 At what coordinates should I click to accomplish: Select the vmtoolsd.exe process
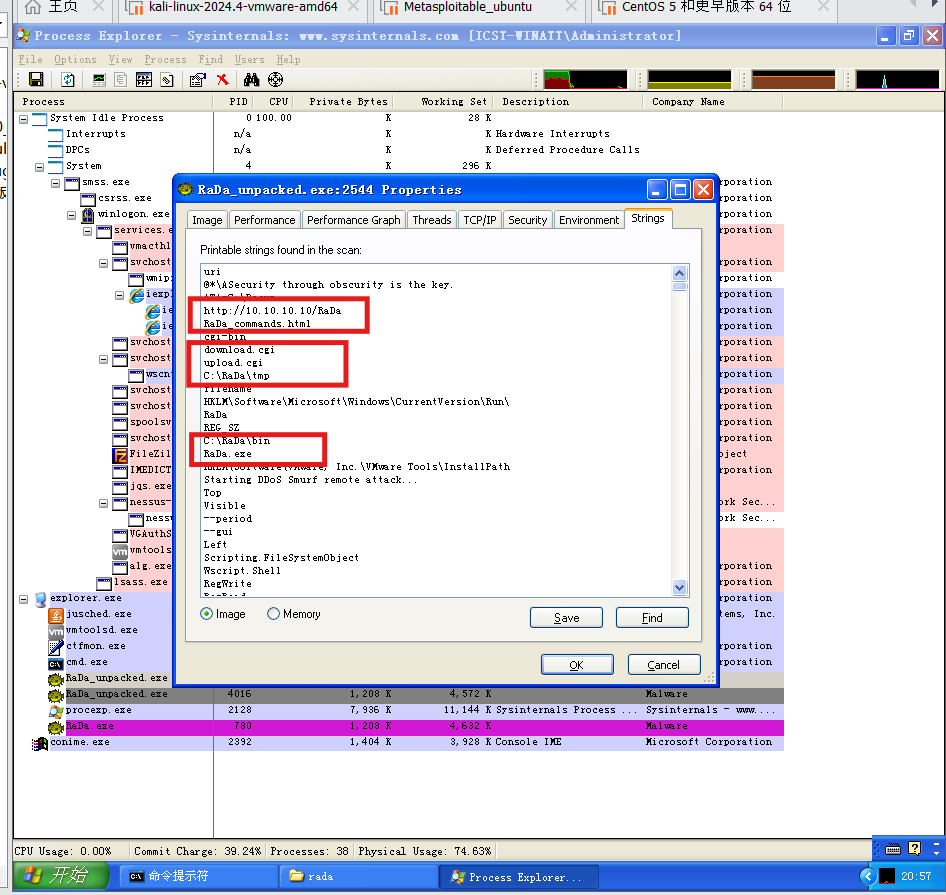(101, 630)
